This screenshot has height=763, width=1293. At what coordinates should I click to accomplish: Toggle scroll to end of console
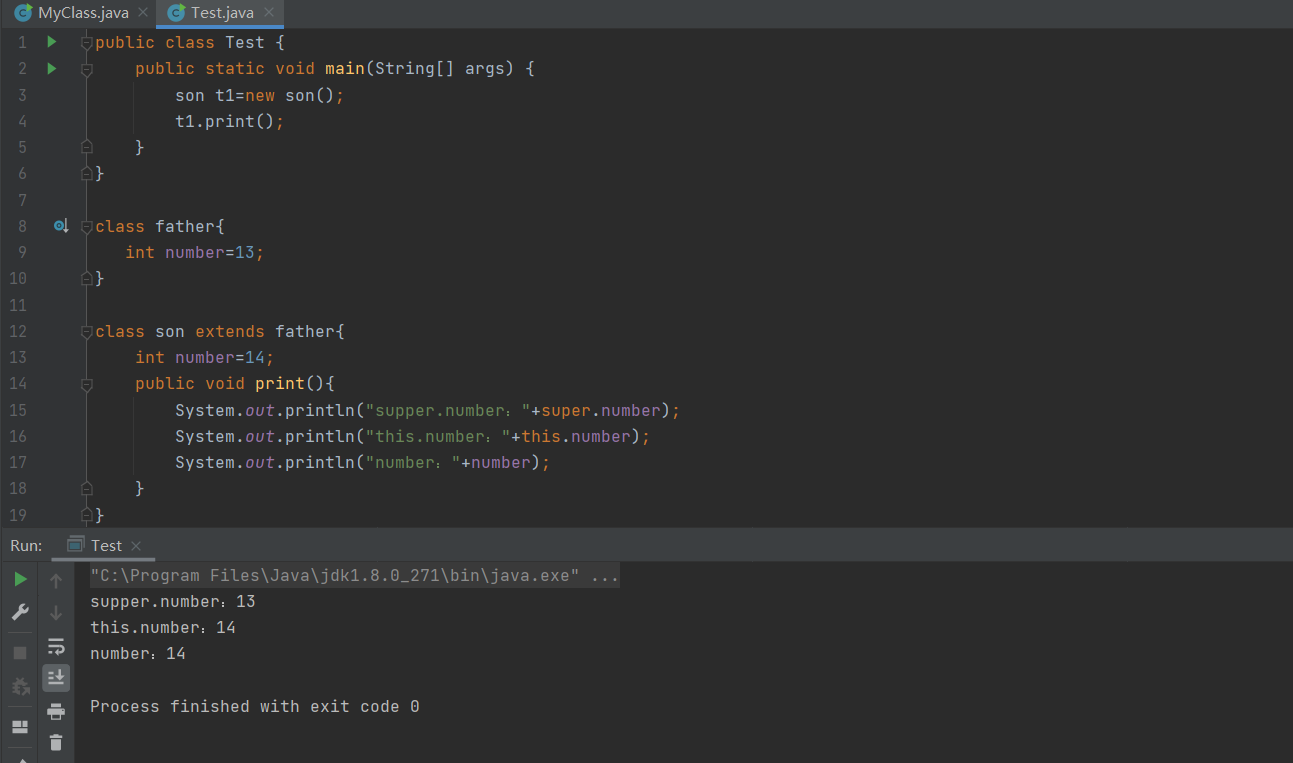(x=56, y=678)
